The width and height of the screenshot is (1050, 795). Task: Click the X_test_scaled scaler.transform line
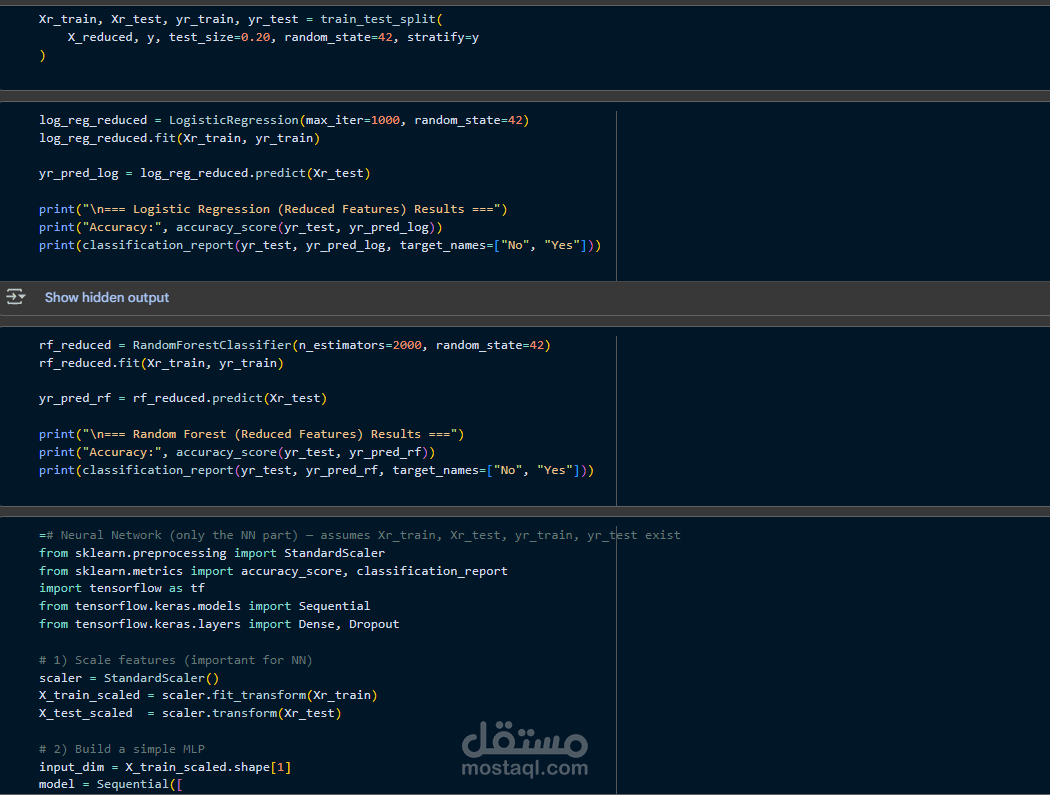[x=190, y=713]
